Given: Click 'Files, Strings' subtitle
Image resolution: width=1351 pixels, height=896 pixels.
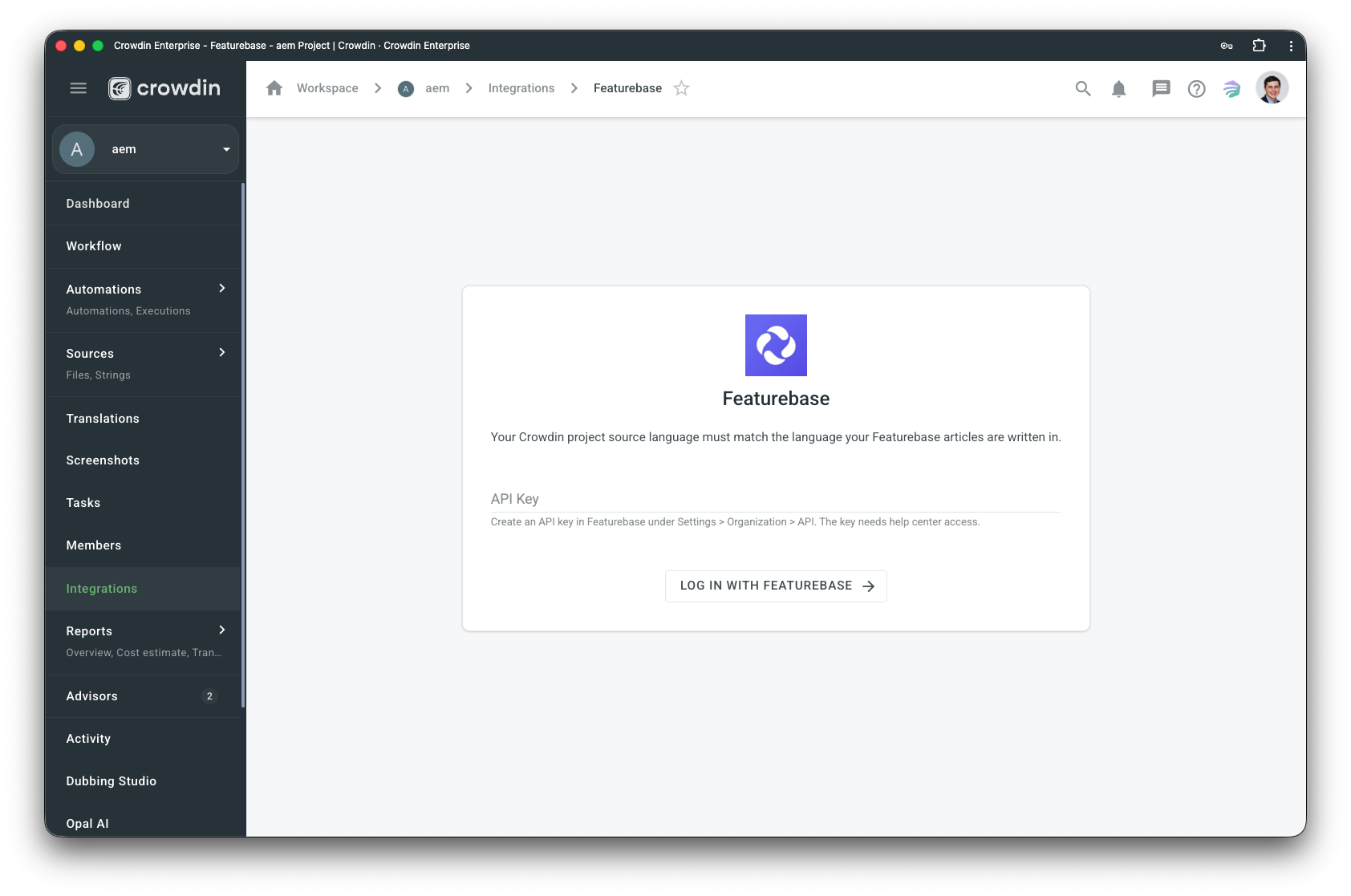Looking at the screenshot, I should coord(98,375).
